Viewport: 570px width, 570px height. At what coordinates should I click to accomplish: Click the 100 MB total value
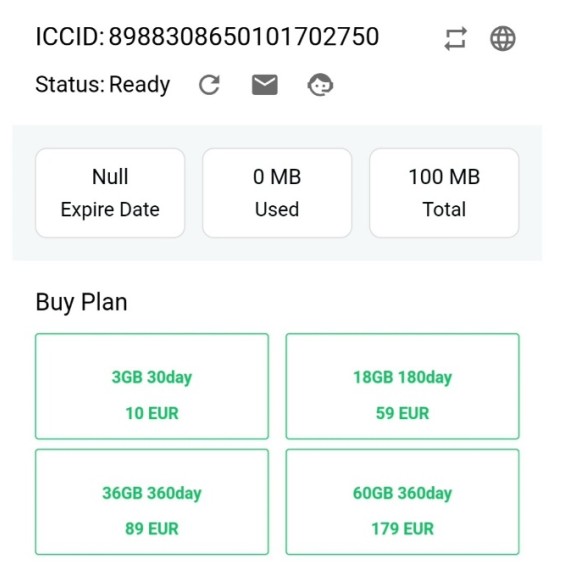(444, 177)
